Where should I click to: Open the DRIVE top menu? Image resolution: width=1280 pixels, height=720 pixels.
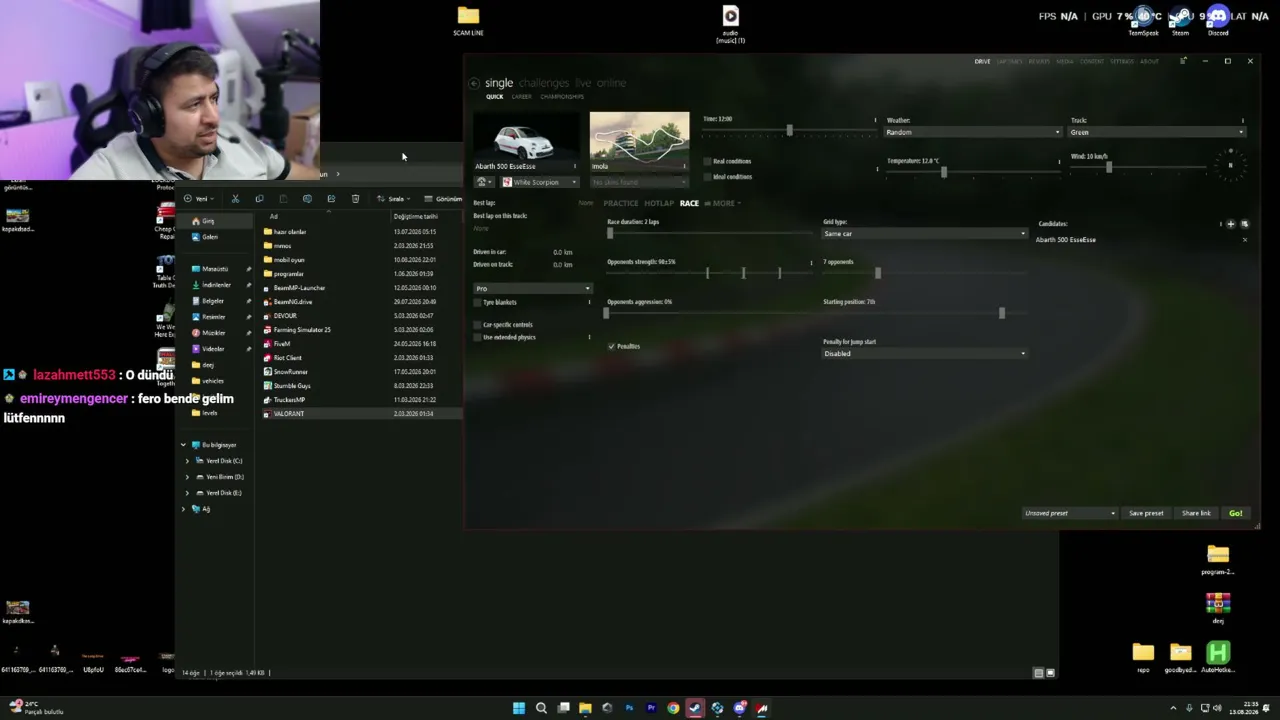click(x=982, y=62)
